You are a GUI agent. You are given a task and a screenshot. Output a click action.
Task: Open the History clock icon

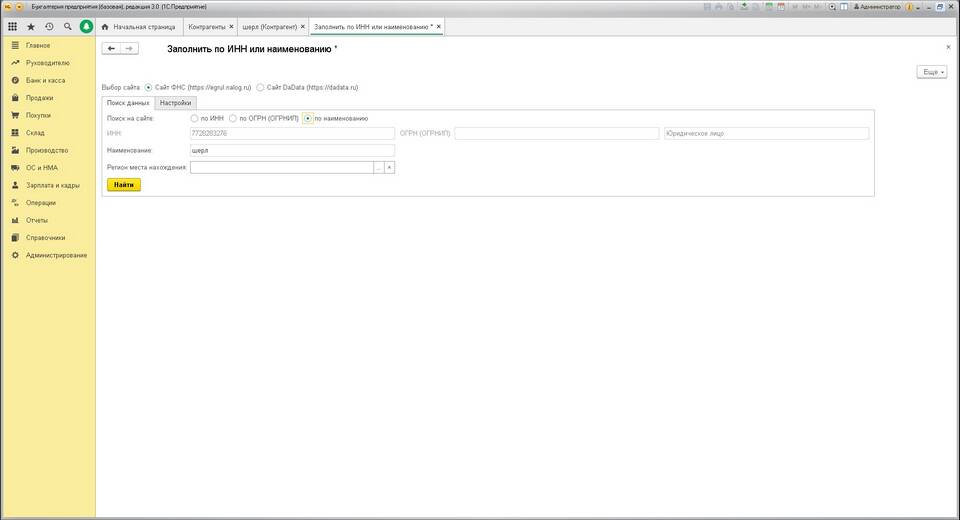tap(49, 27)
